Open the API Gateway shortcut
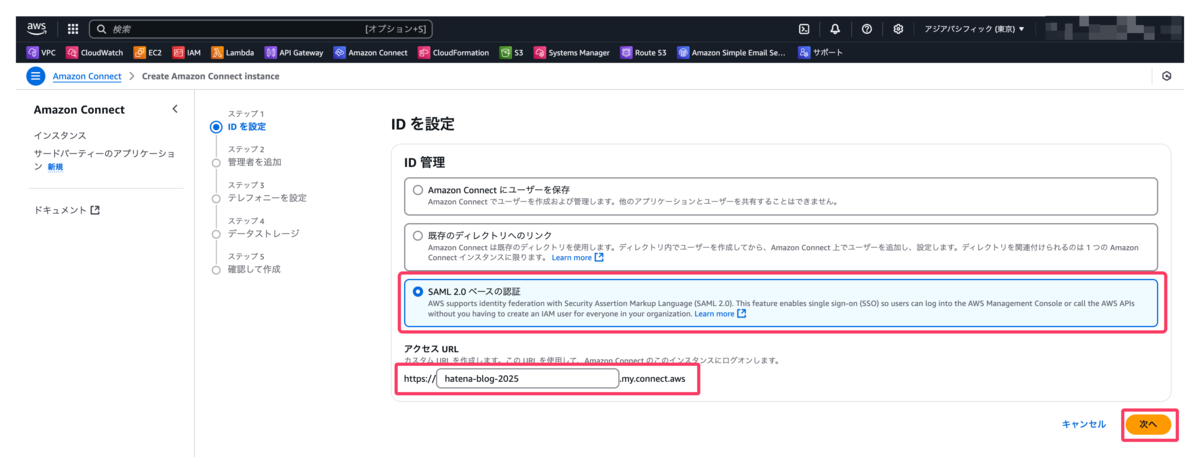 (294, 52)
